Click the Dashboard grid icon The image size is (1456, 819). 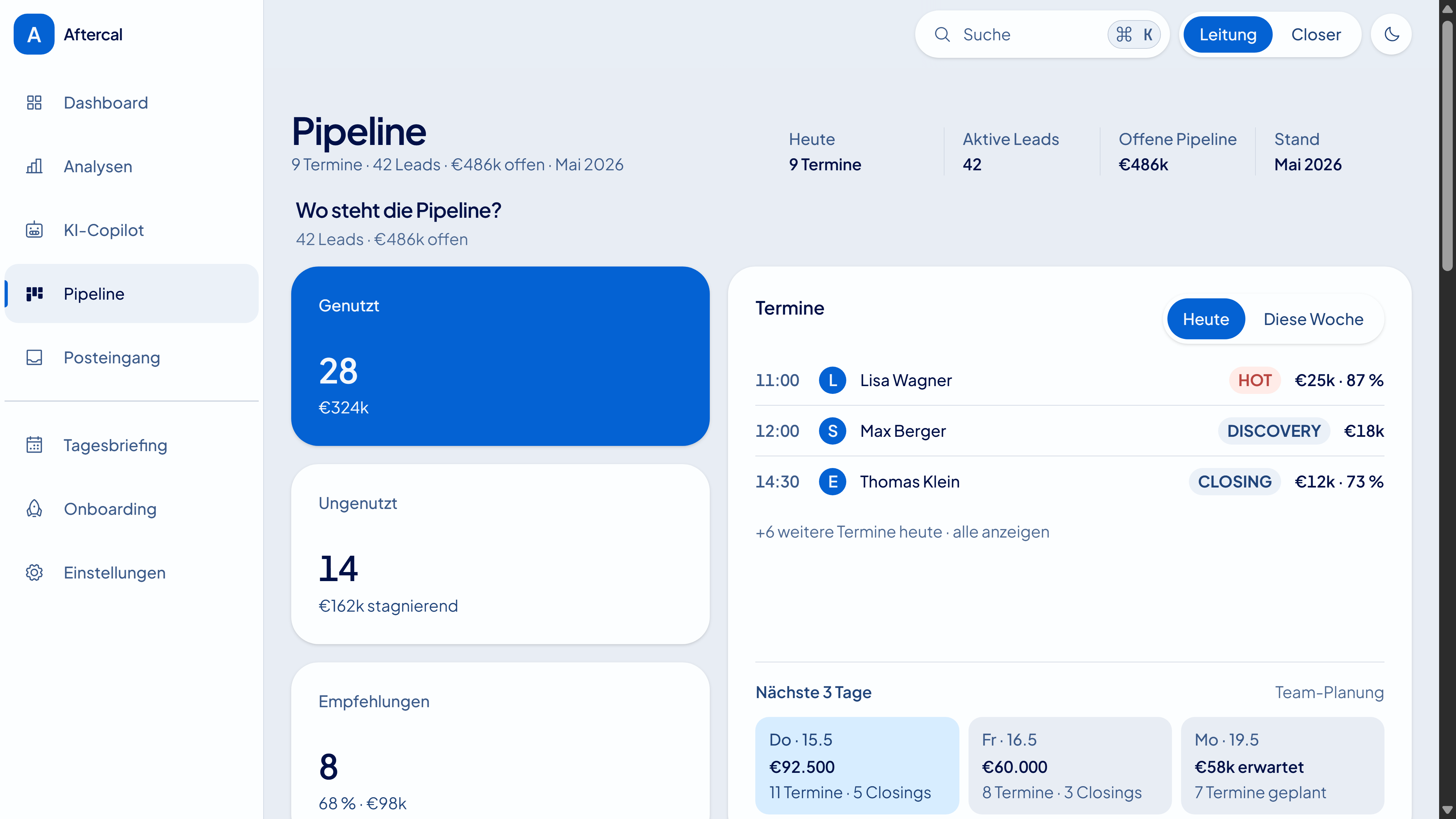34,102
